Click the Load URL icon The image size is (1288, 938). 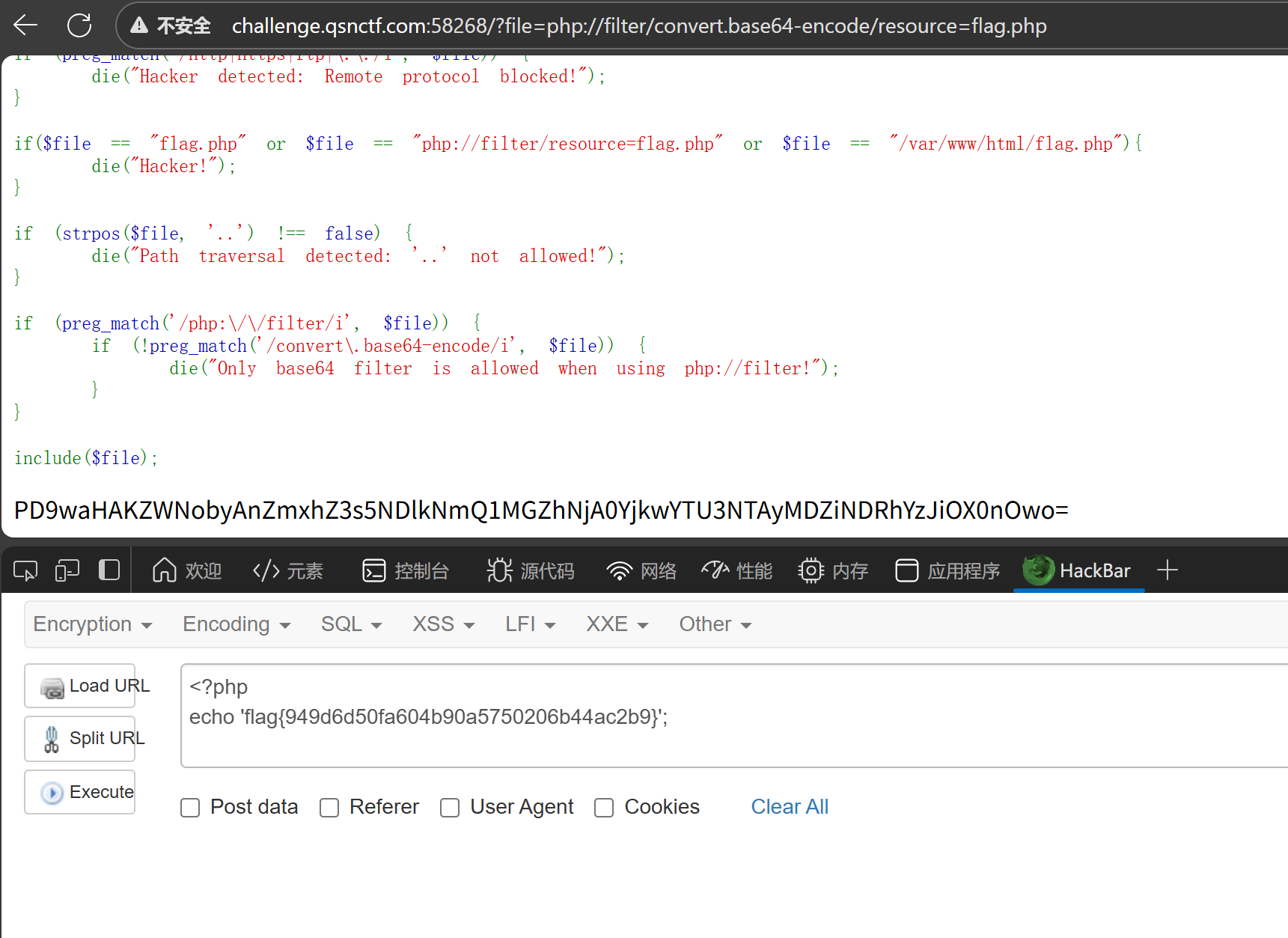tap(52, 687)
